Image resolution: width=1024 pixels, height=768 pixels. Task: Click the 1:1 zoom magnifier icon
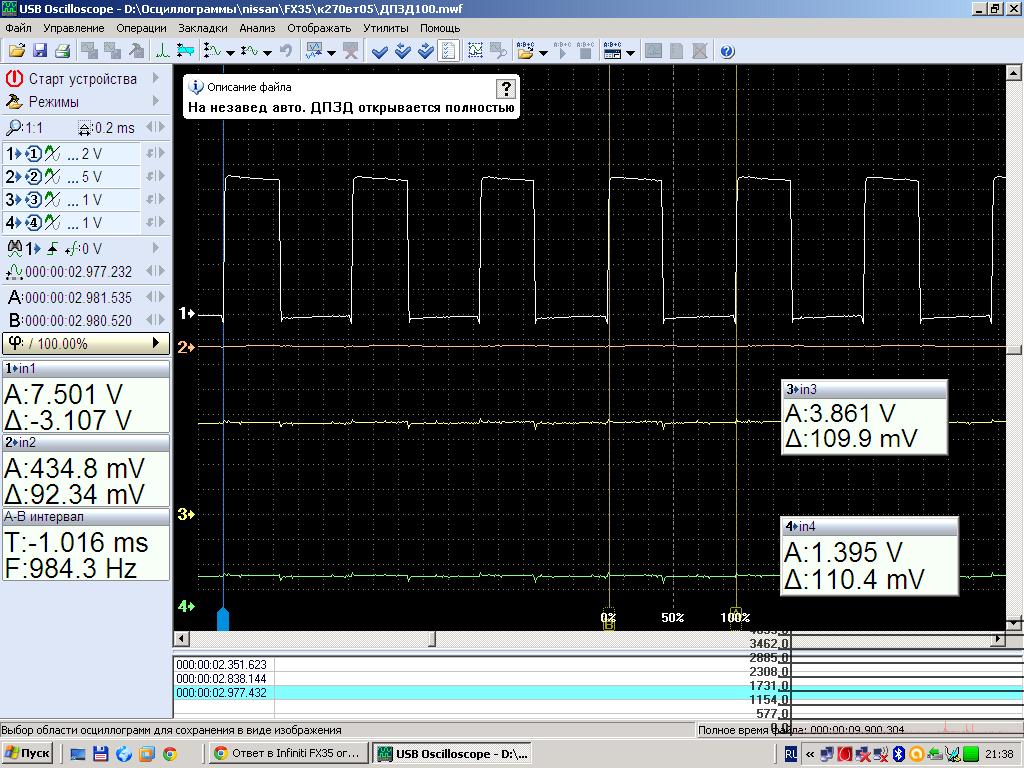click(14, 128)
